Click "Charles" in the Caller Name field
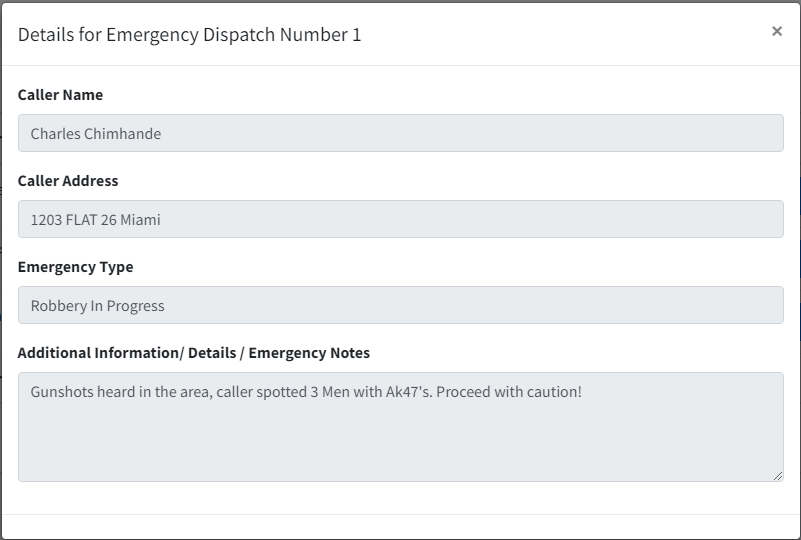 click(x=55, y=134)
